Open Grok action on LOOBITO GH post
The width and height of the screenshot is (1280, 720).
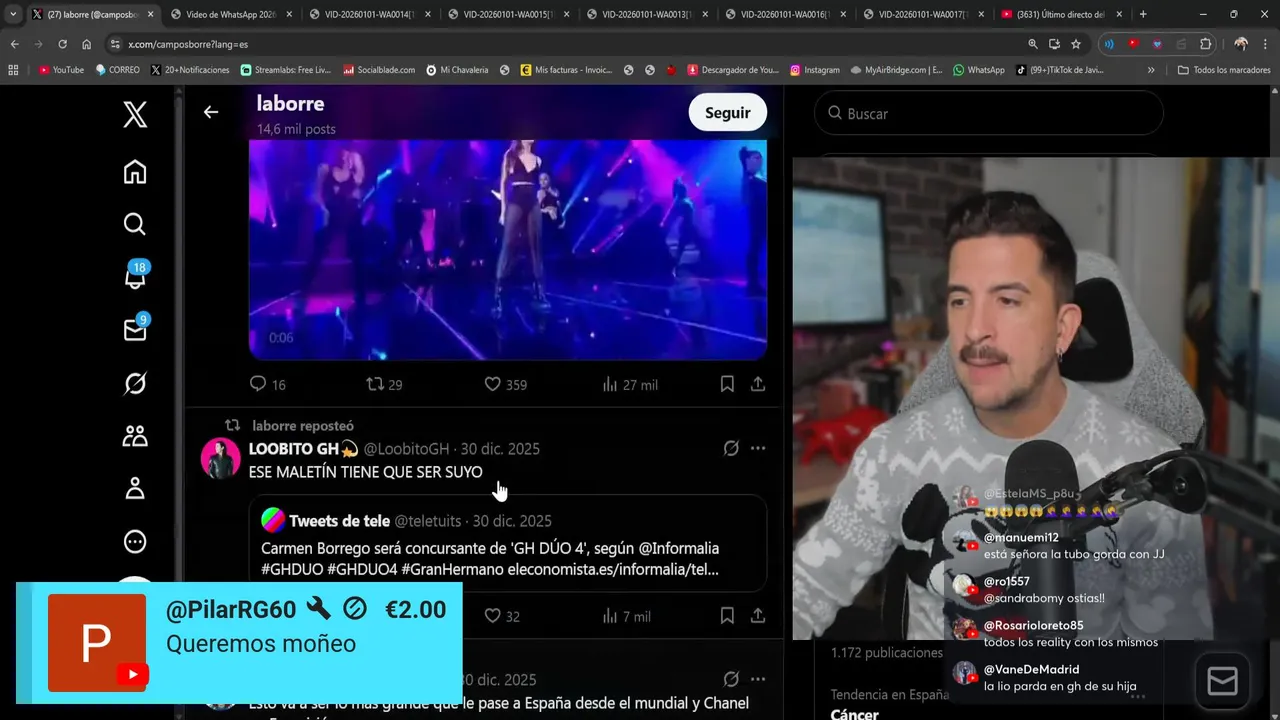click(x=731, y=448)
